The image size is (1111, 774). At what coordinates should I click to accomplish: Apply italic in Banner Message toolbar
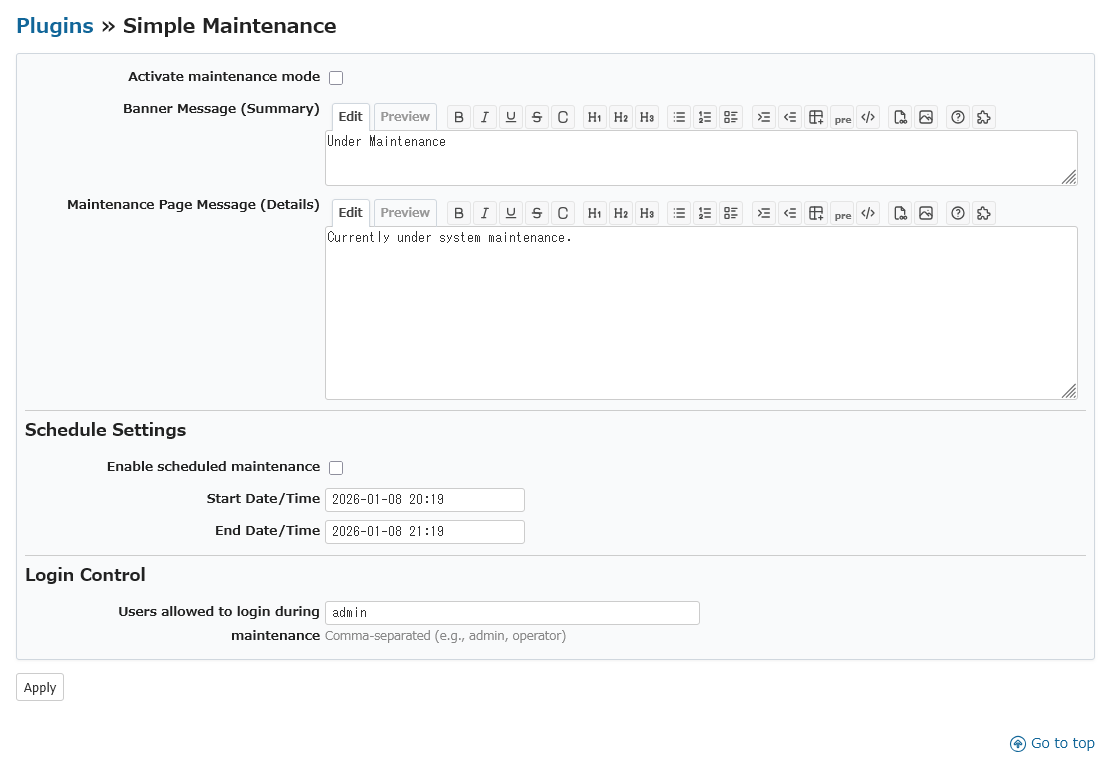[x=485, y=117]
